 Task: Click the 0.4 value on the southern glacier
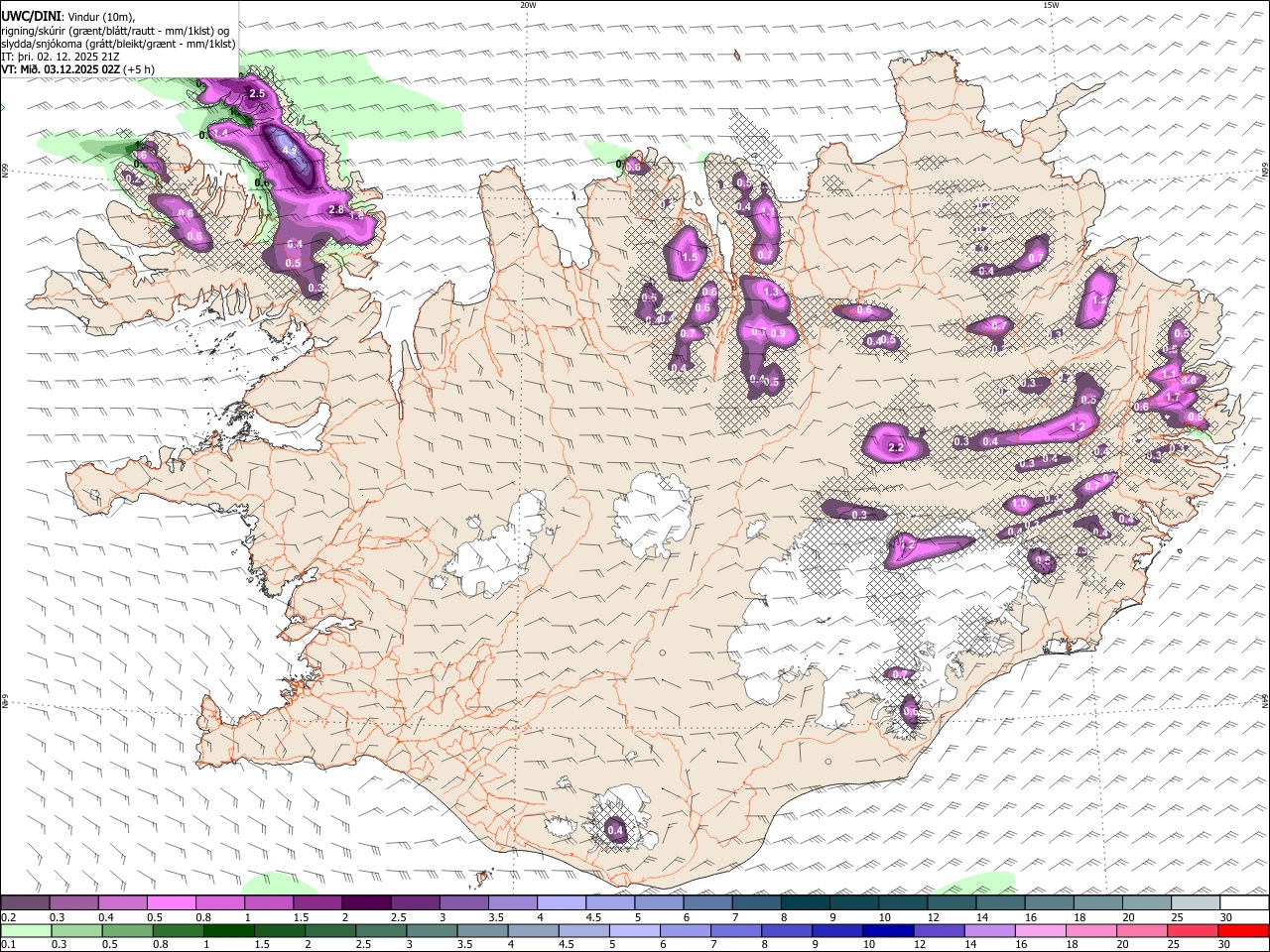[615, 830]
